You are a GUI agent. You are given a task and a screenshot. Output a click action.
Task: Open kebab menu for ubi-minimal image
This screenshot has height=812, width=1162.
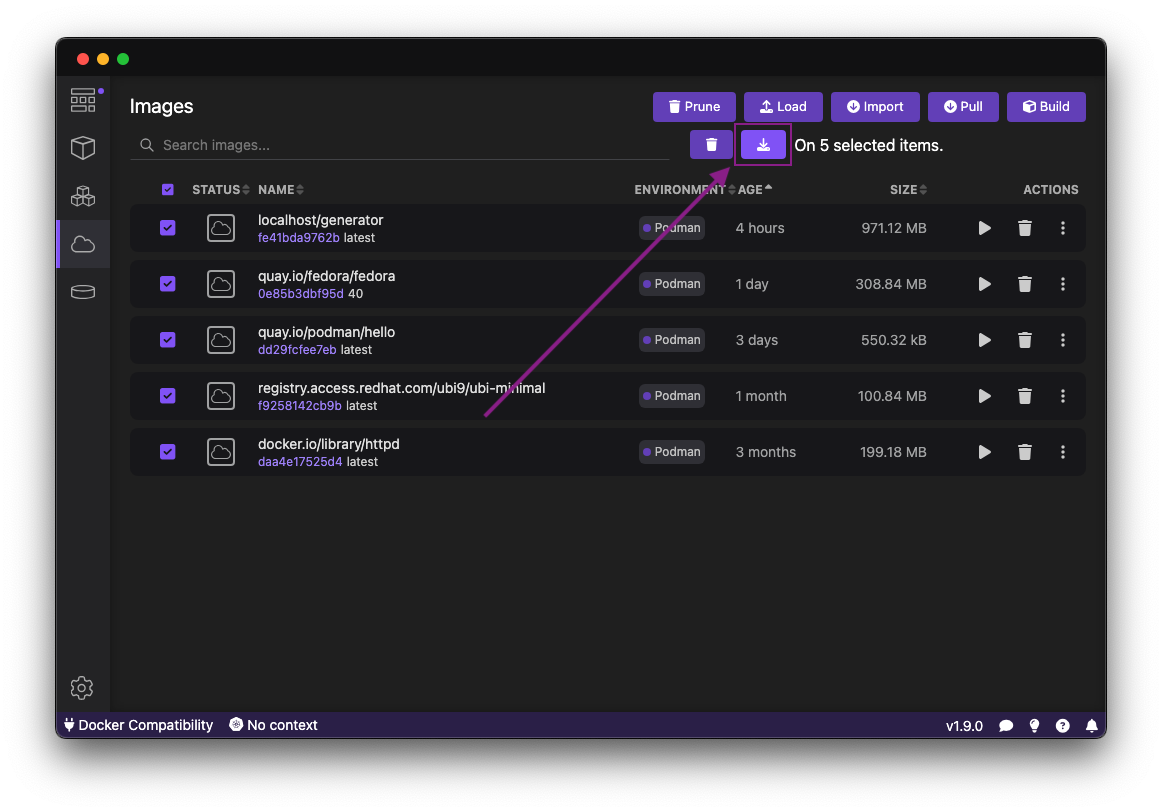(x=1063, y=396)
